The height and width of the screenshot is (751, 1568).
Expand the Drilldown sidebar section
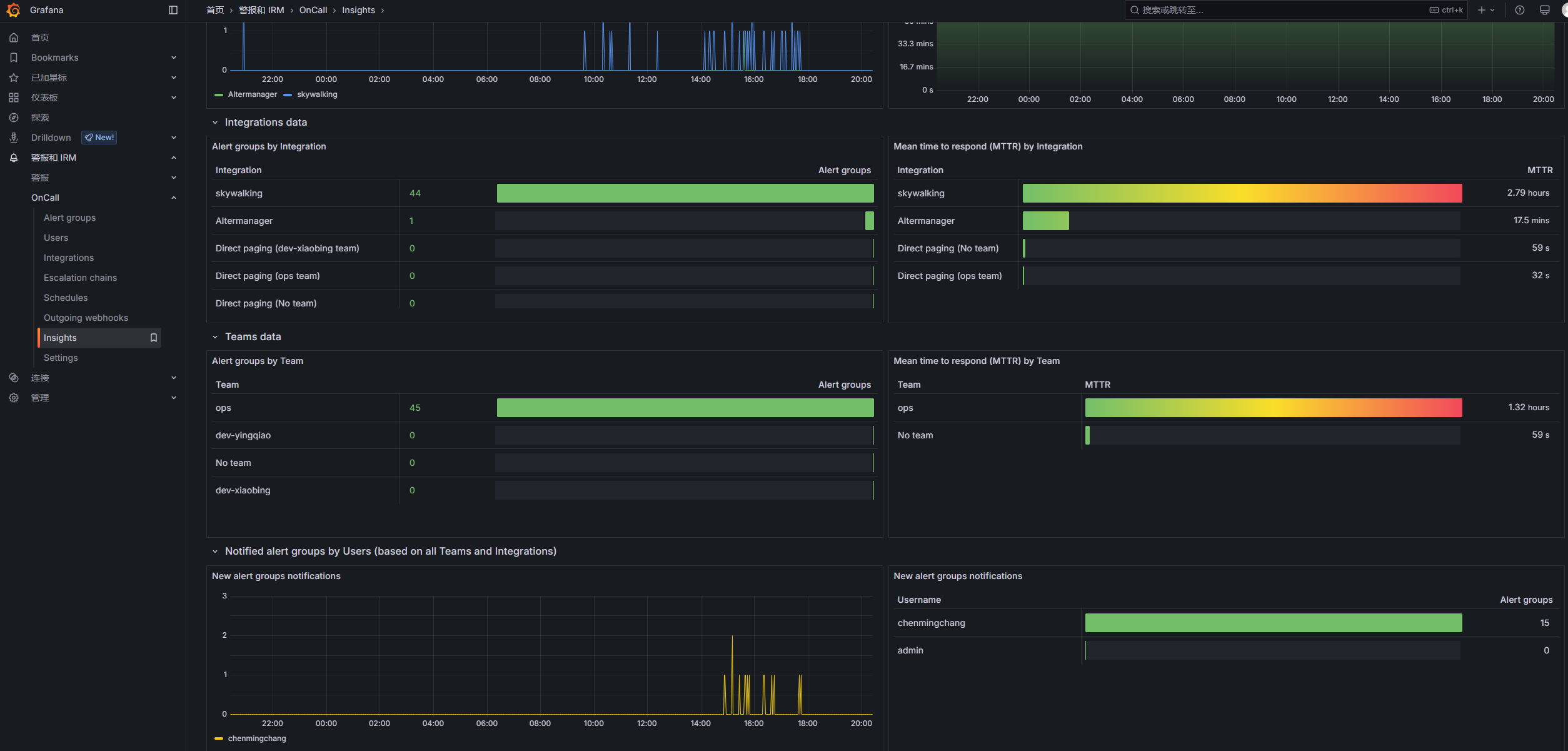[174, 138]
